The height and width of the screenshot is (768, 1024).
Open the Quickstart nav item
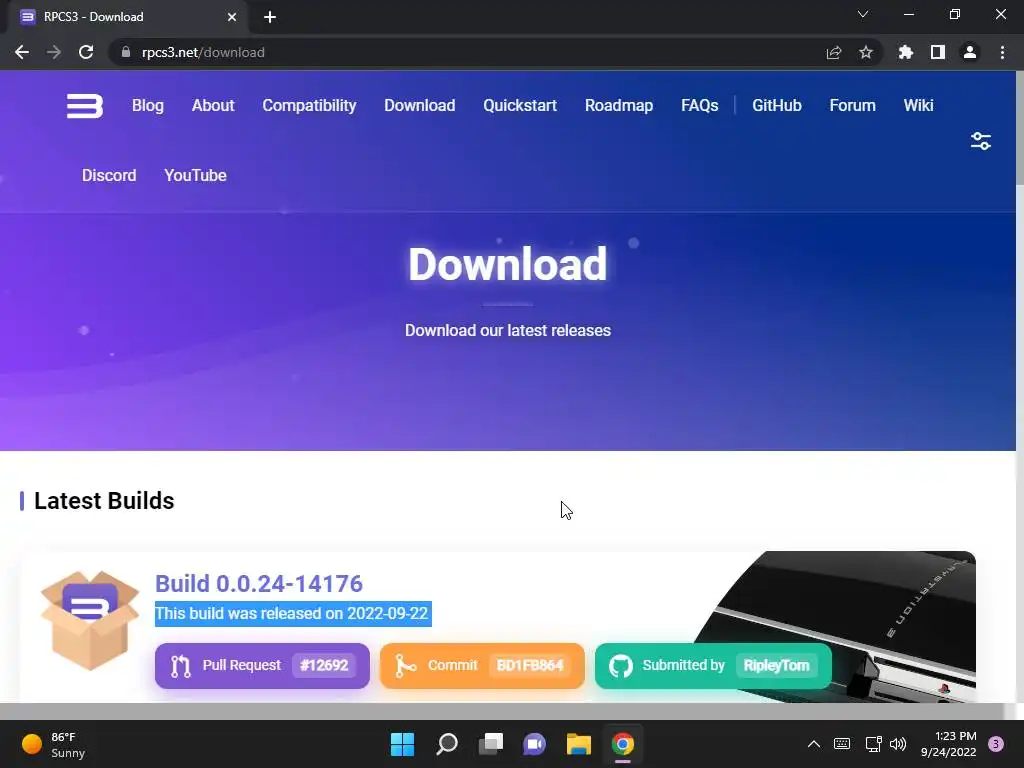520,106
